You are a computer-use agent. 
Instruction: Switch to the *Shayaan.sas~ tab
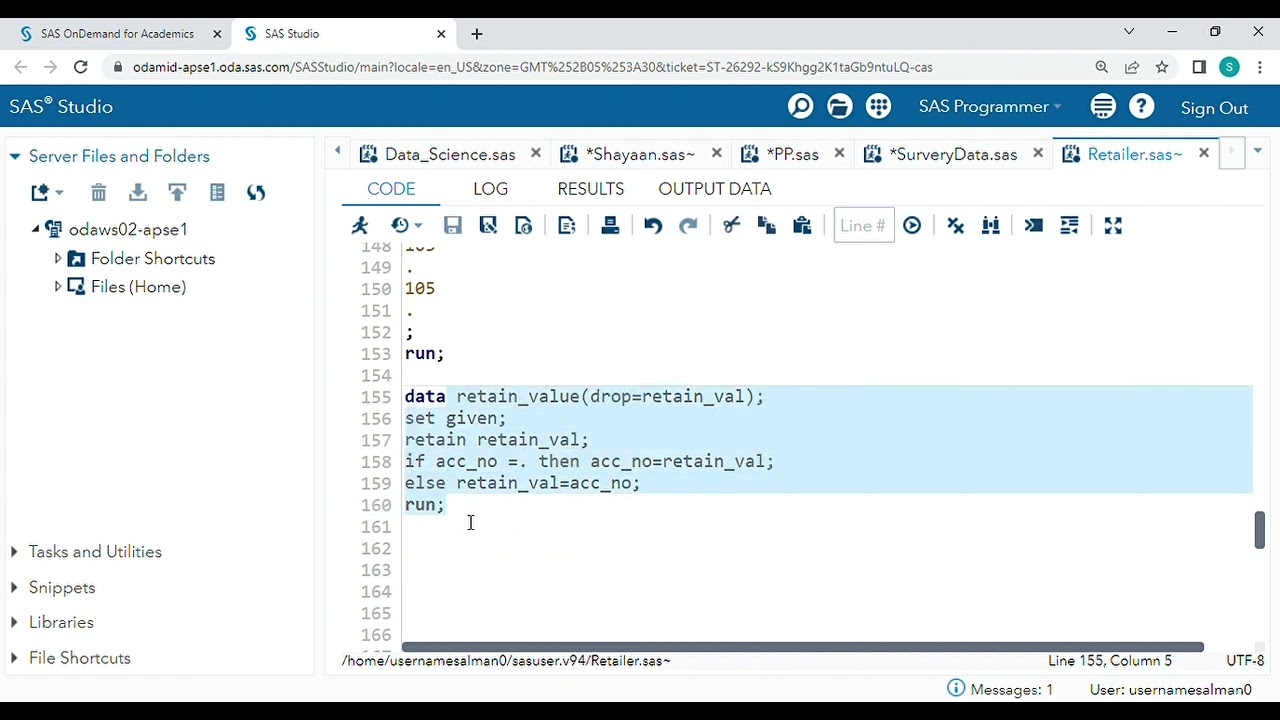(640, 154)
